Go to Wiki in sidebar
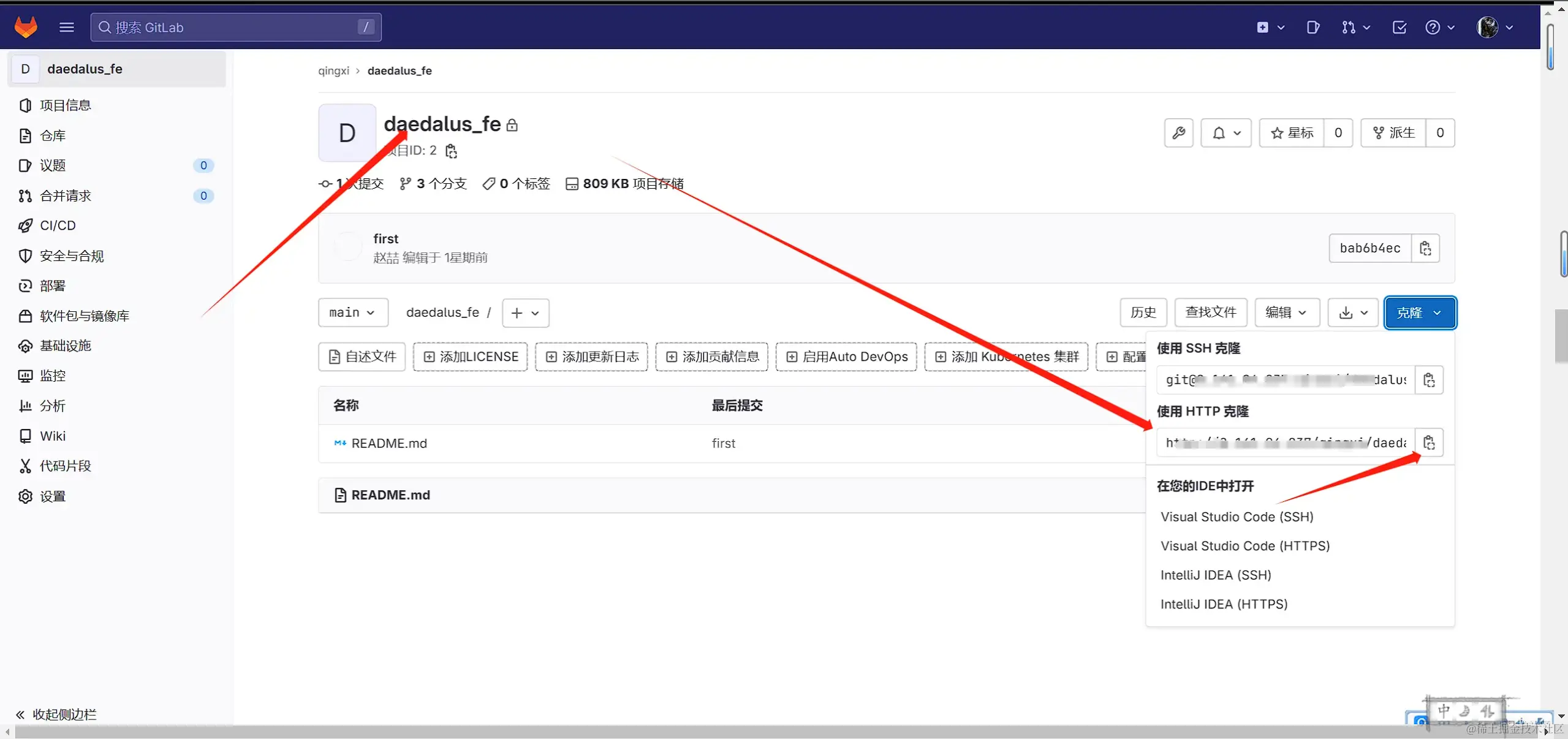The width and height of the screenshot is (1568, 739). (x=53, y=436)
